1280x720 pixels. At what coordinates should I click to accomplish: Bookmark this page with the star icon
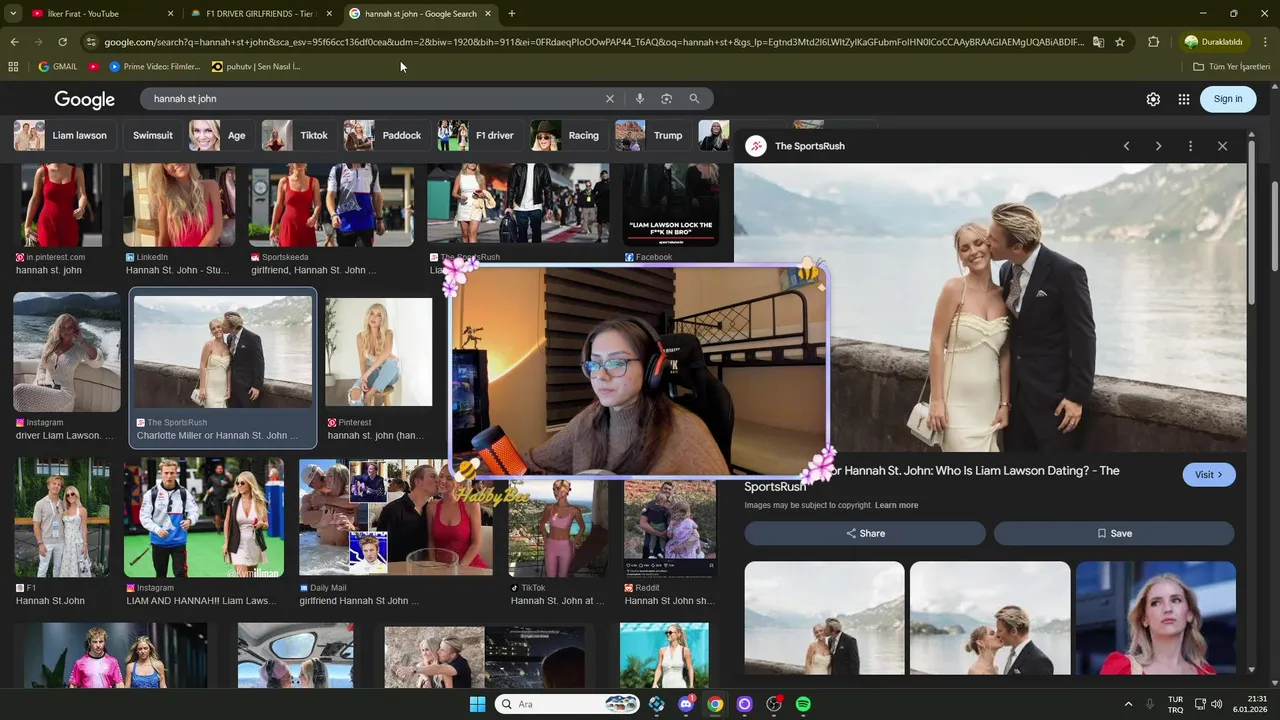tap(1120, 42)
